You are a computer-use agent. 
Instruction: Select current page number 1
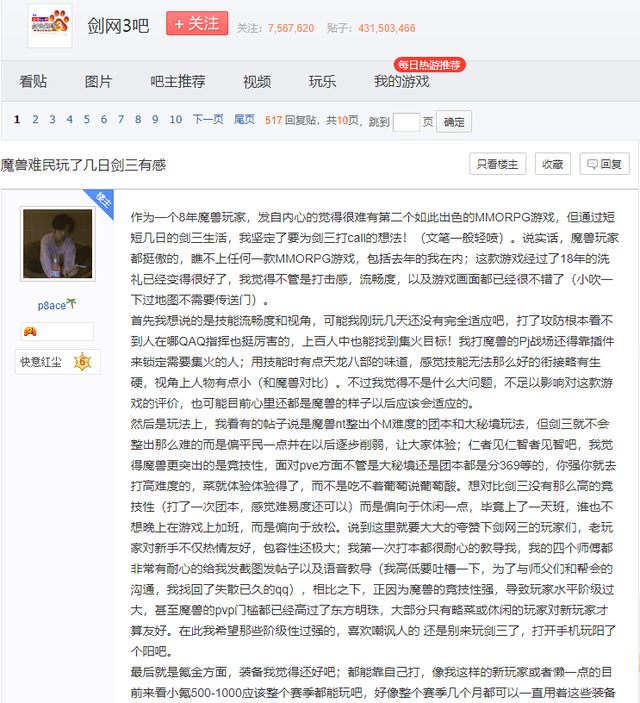pos(17,119)
